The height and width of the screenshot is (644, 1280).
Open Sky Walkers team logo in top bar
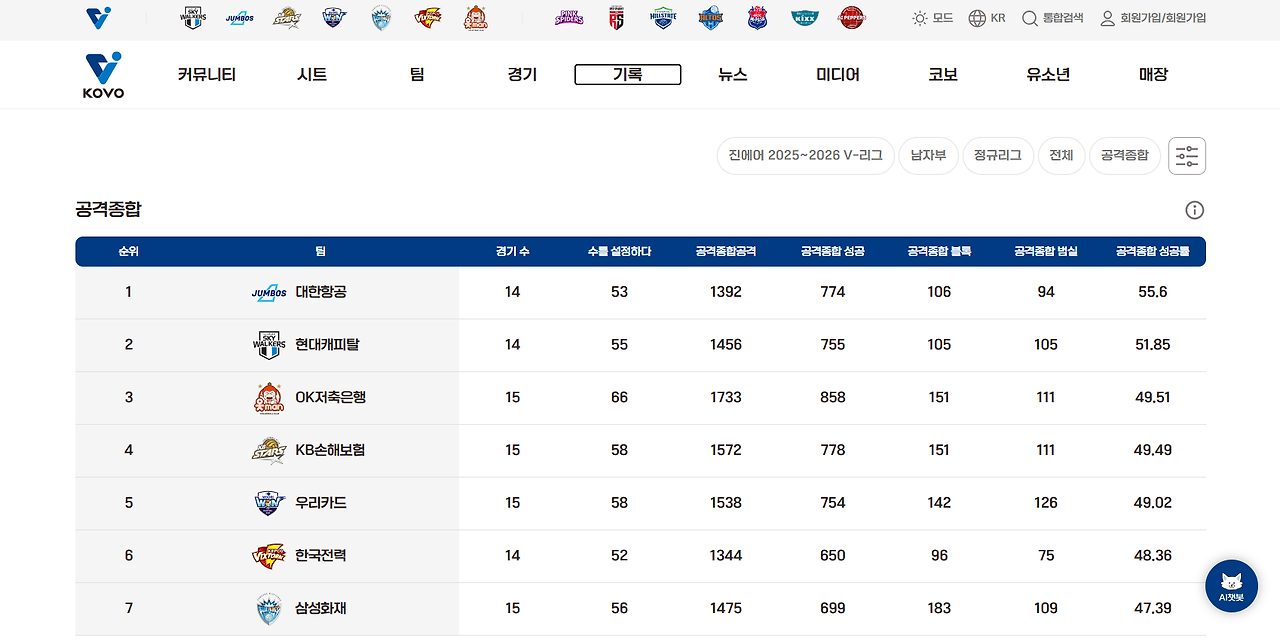point(192,18)
